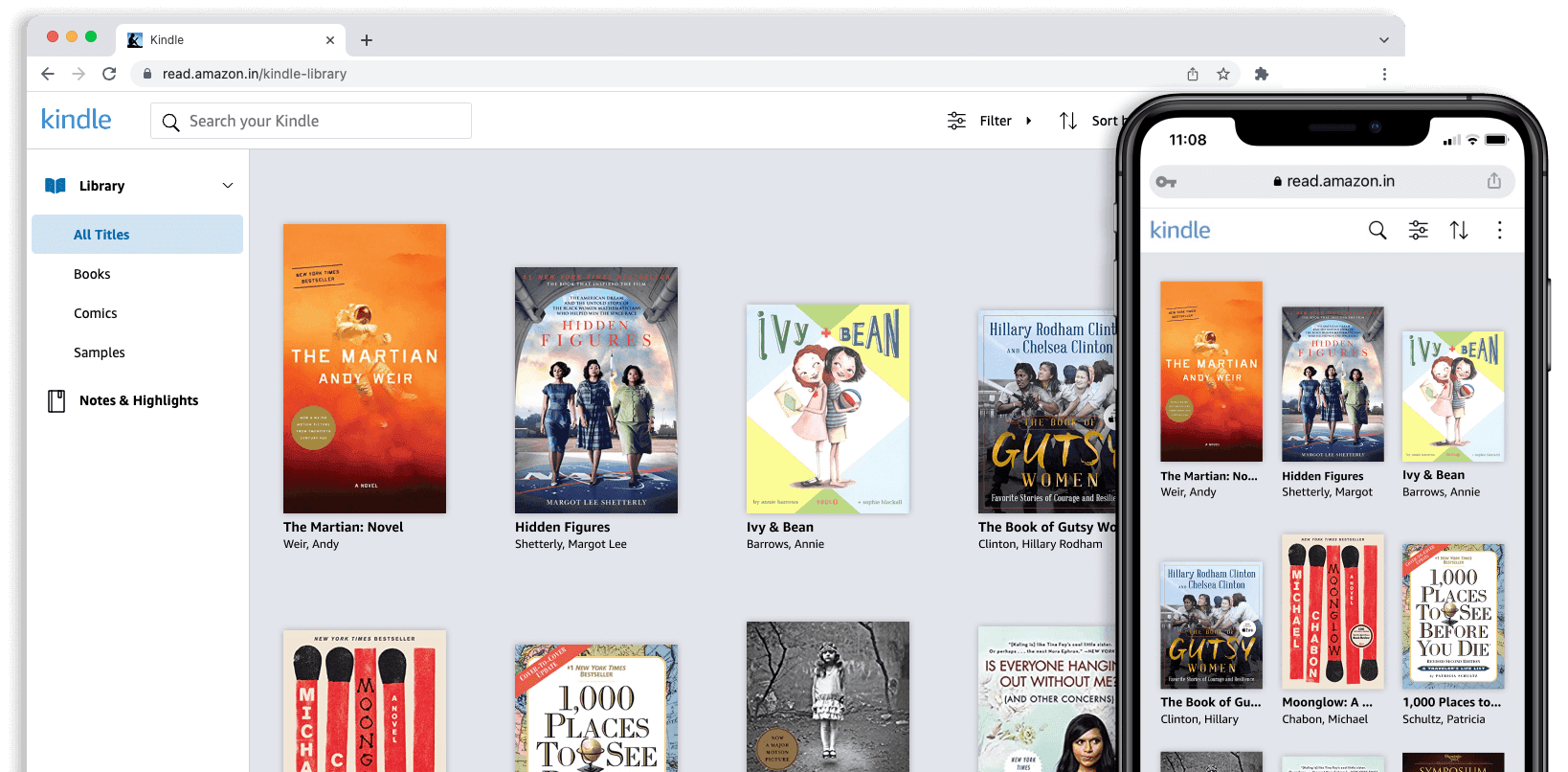Open the browser extensions puzzle icon
Image resolution: width=1568 pixels, height=772 pixels.
pos(1262,74)
